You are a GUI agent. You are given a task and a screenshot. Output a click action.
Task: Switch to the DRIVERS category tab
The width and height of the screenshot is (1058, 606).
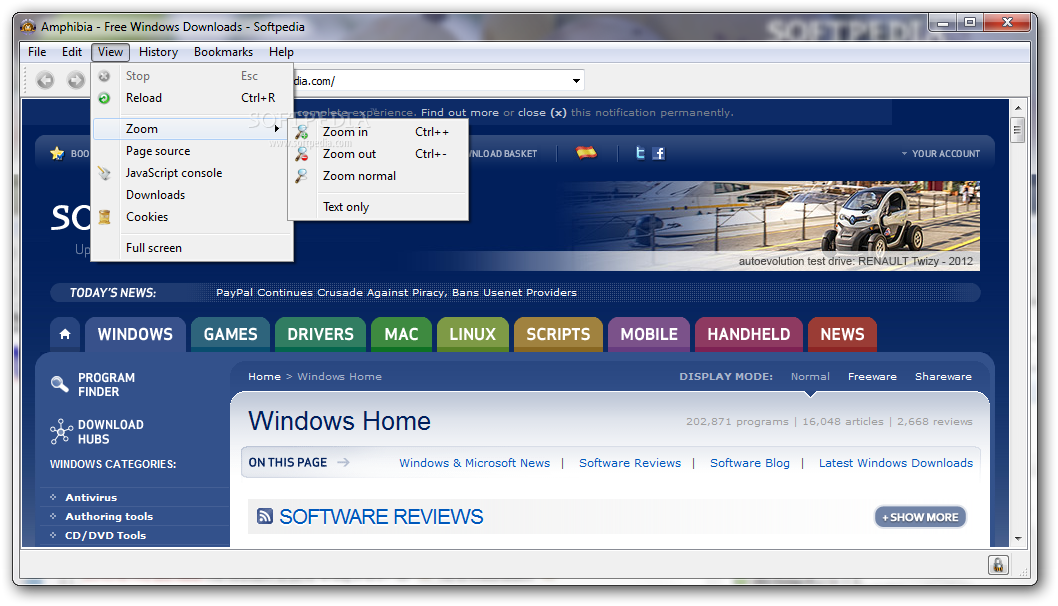[321, 334]
